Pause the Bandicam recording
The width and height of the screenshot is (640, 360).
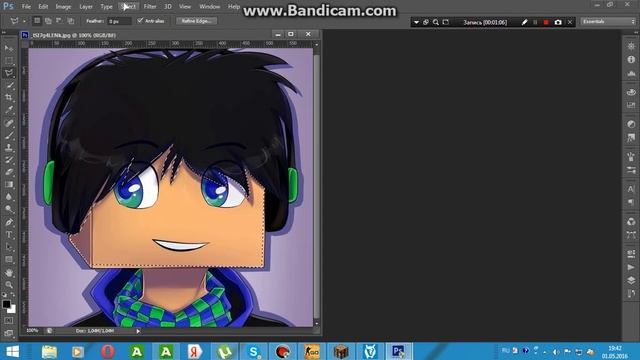535,22
